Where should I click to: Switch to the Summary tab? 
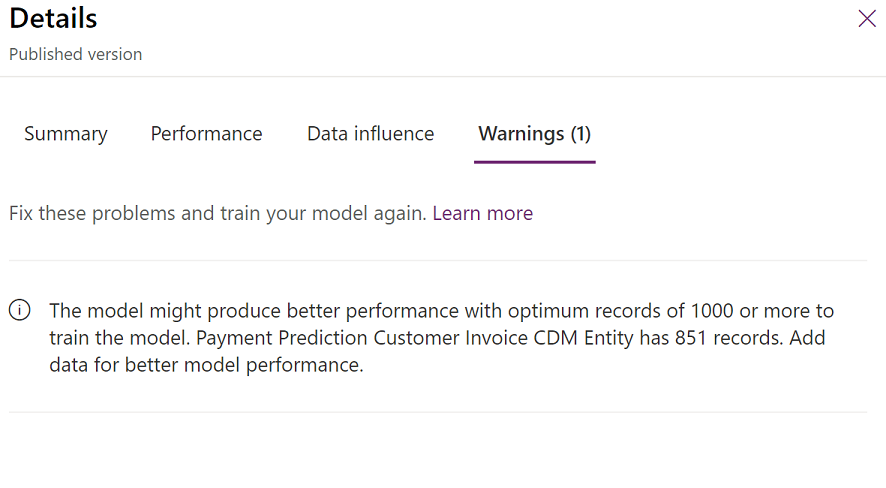66,134
